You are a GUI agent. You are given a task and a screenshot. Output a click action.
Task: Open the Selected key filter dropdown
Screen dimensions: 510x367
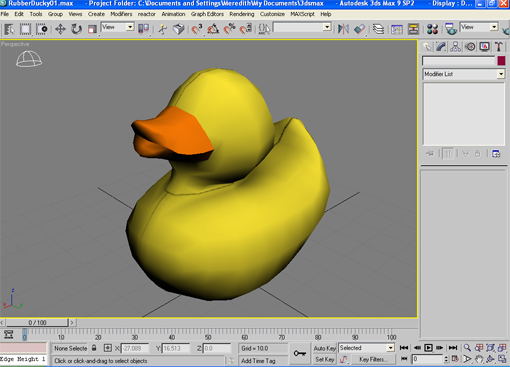[366, 348]
